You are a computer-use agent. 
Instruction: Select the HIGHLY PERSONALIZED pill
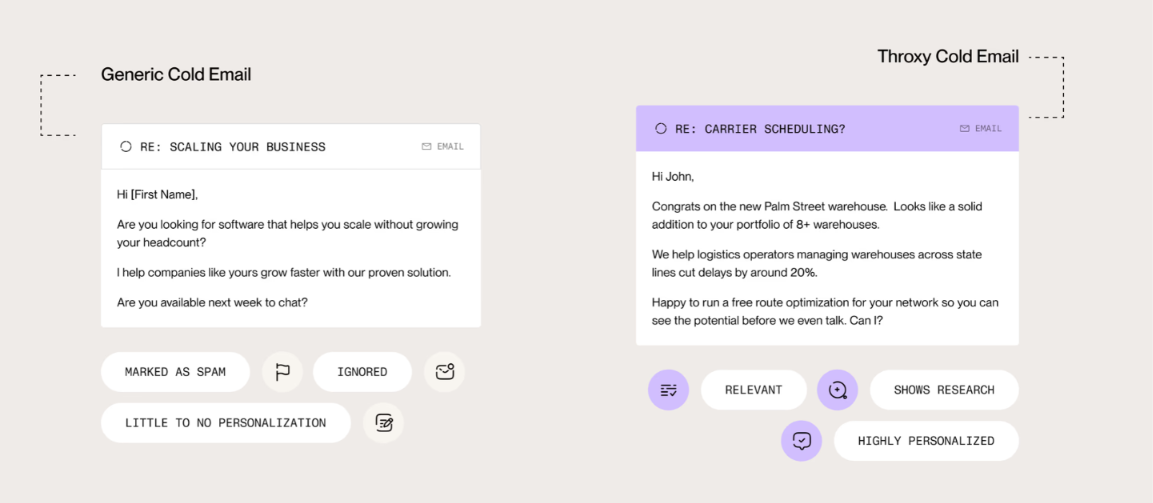point(927,441)
